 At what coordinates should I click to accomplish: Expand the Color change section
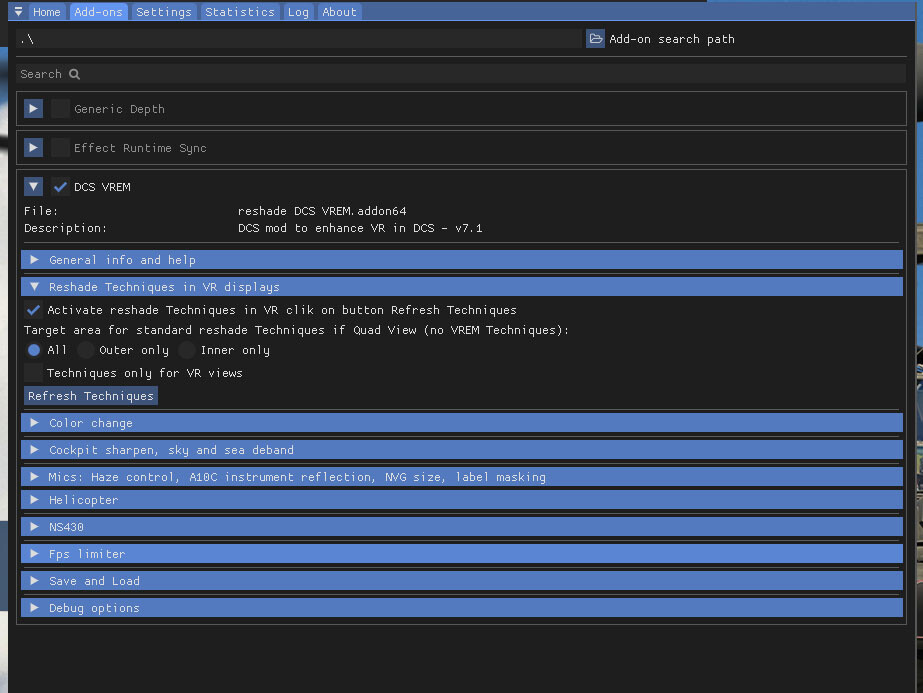point(462,423)
